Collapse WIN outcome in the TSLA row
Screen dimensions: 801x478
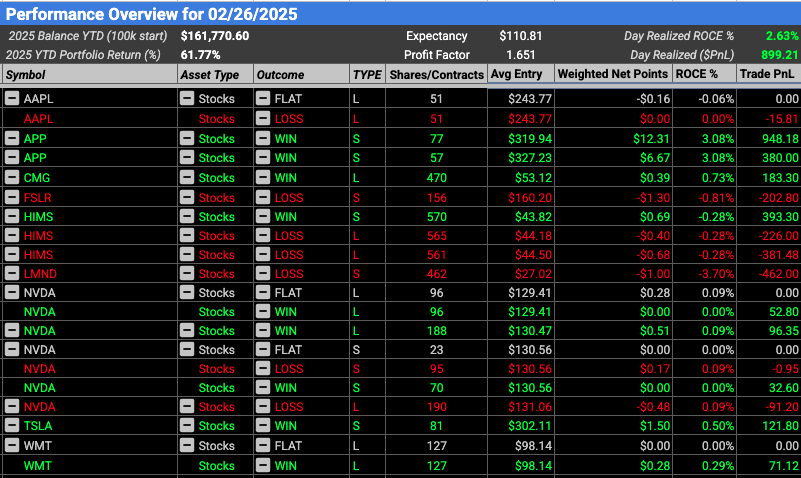point(263,425)
